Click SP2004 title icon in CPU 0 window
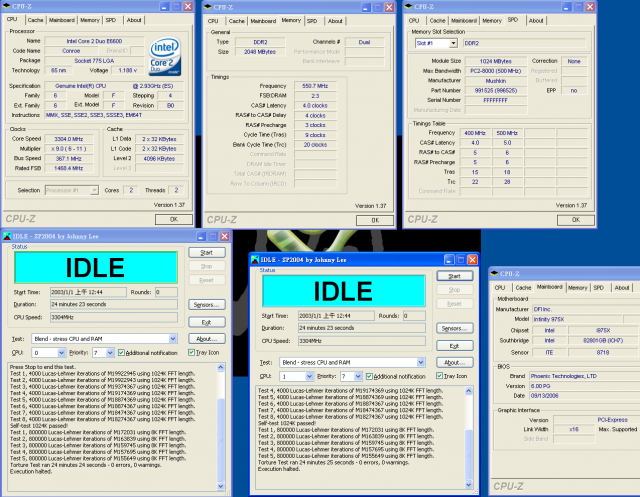640x497 pixels. coord(7,236)
